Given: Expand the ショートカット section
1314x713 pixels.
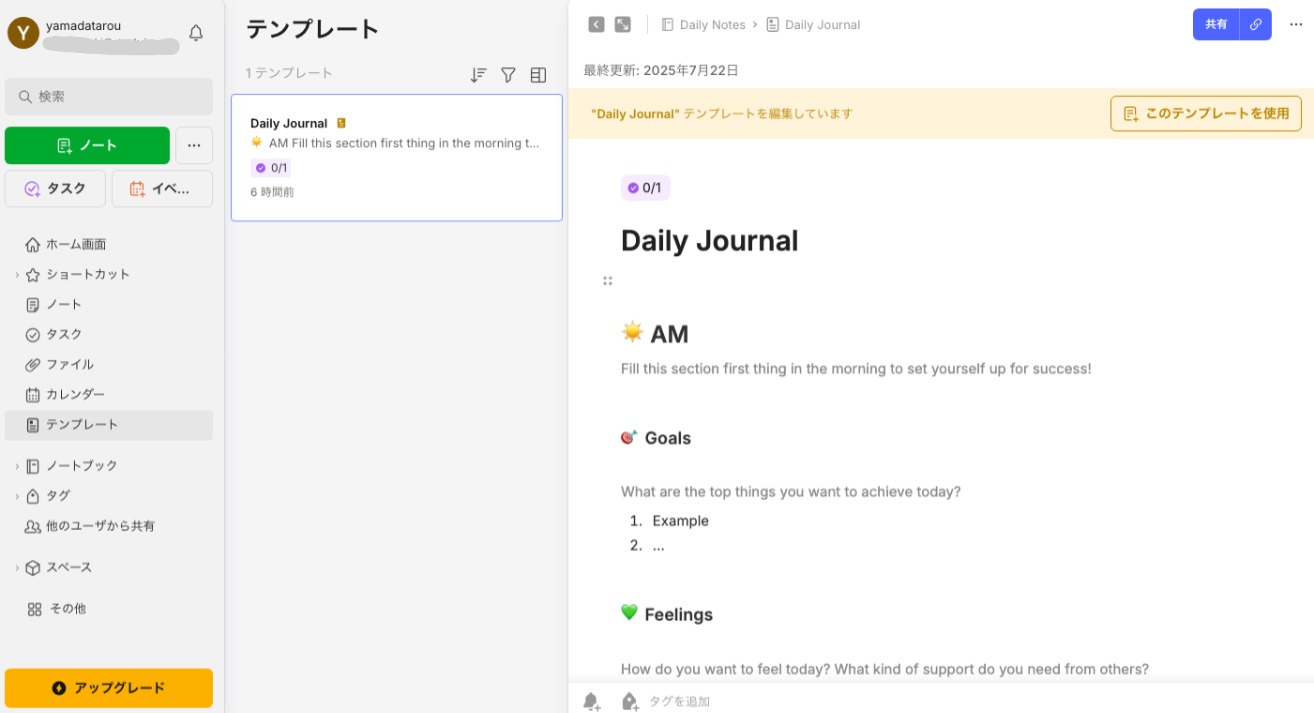Looking at the screenshot, I should tap(16, 274).
